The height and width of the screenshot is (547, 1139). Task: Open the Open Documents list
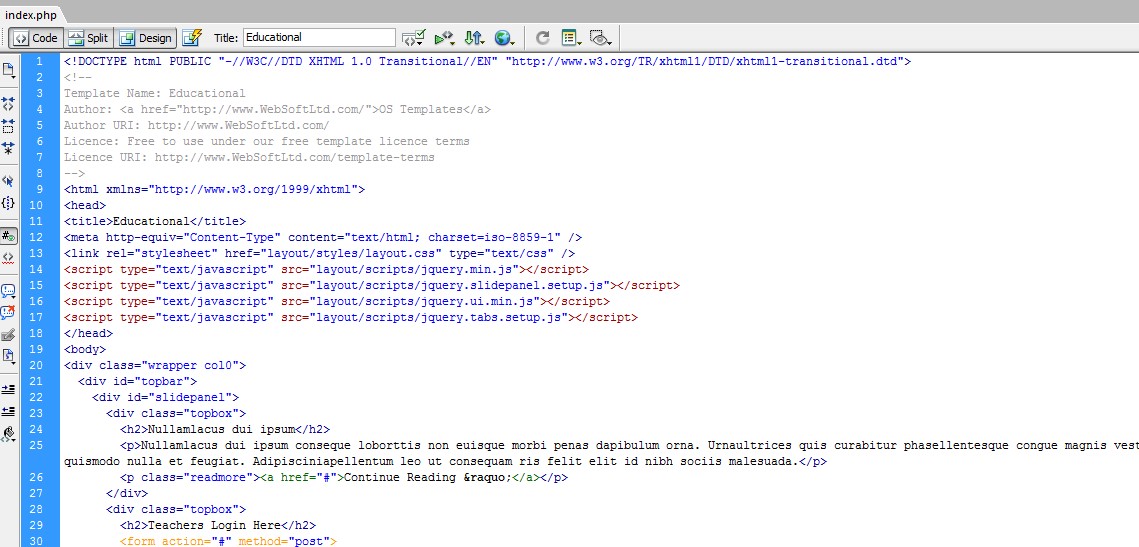pyautogui.click(x=9, y=71)
